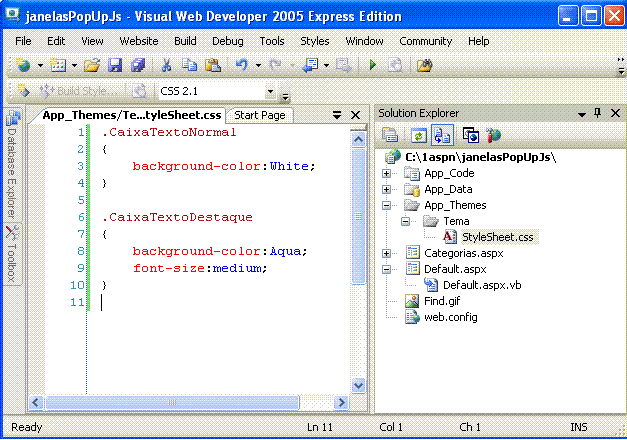Viewport: 627px width, 440px height.
Task: Select the Categorias.aspx file
Action: coord(463,253)
